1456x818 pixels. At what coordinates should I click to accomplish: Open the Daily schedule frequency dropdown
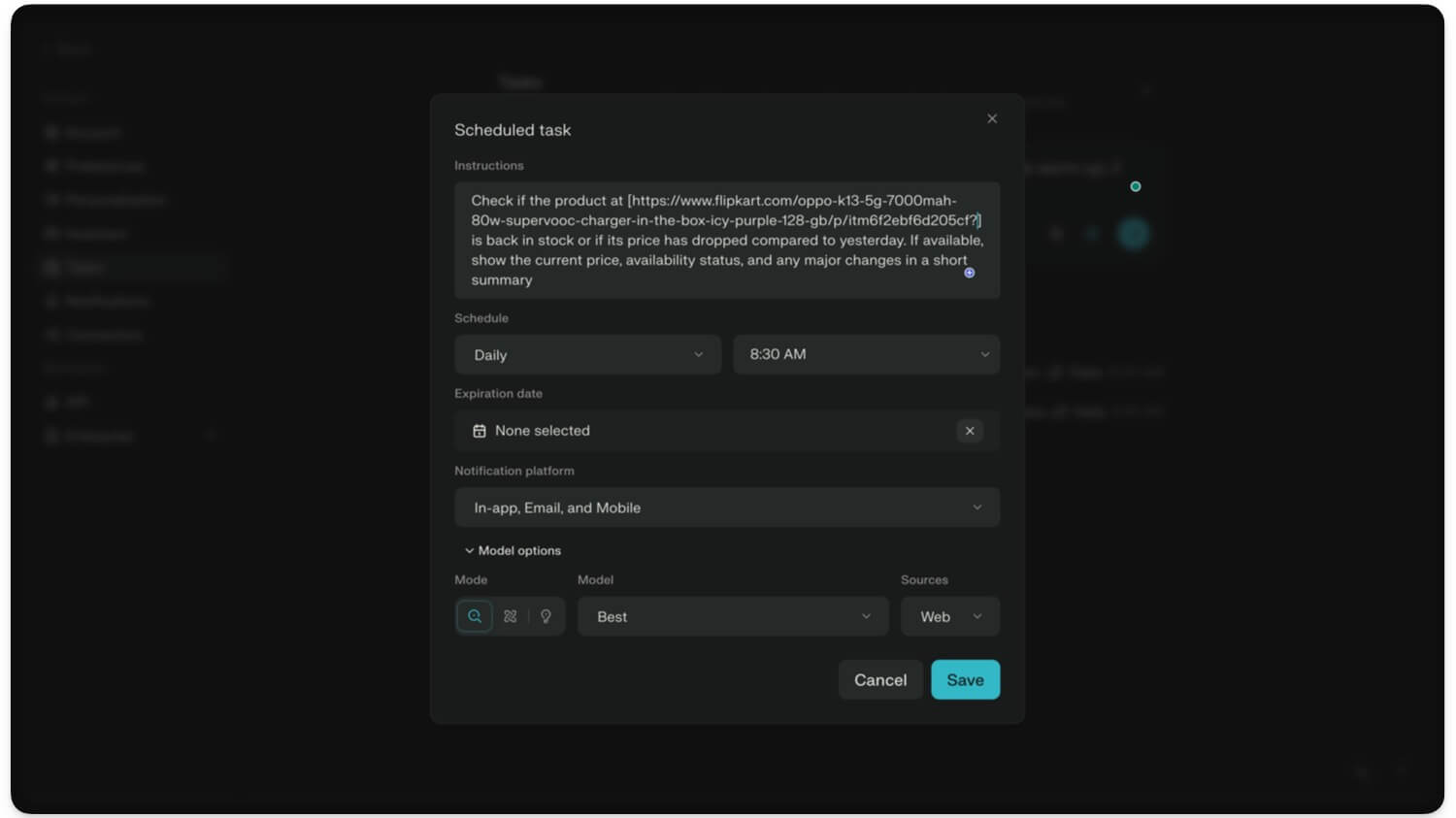587,355
